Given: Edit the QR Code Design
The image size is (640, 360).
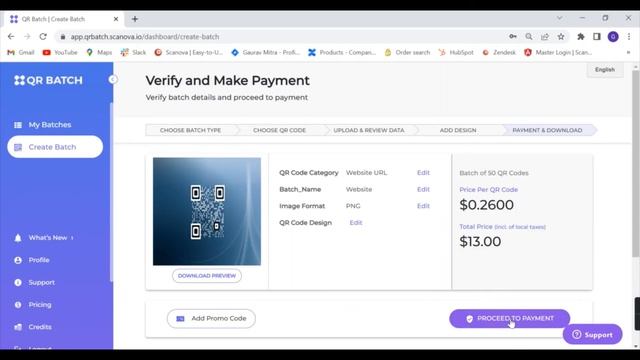Looking at the screenshot, I should click(356, 223).
